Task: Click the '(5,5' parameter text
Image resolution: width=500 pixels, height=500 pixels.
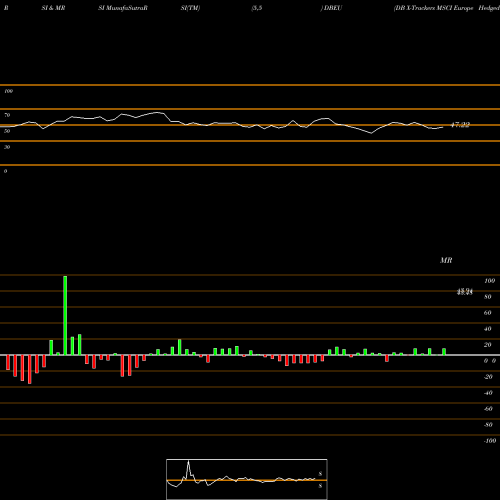Action: [x=257, y=8]
